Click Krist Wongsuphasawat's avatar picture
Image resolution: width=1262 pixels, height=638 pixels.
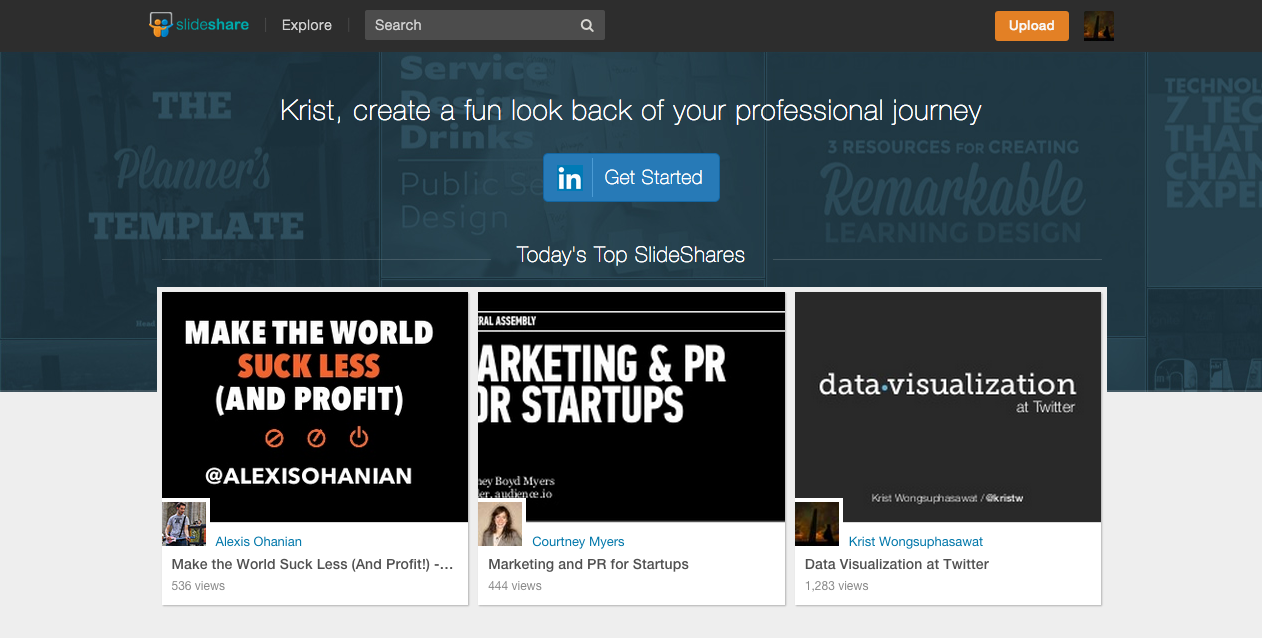pyautogui.click(x=817, y=524)
